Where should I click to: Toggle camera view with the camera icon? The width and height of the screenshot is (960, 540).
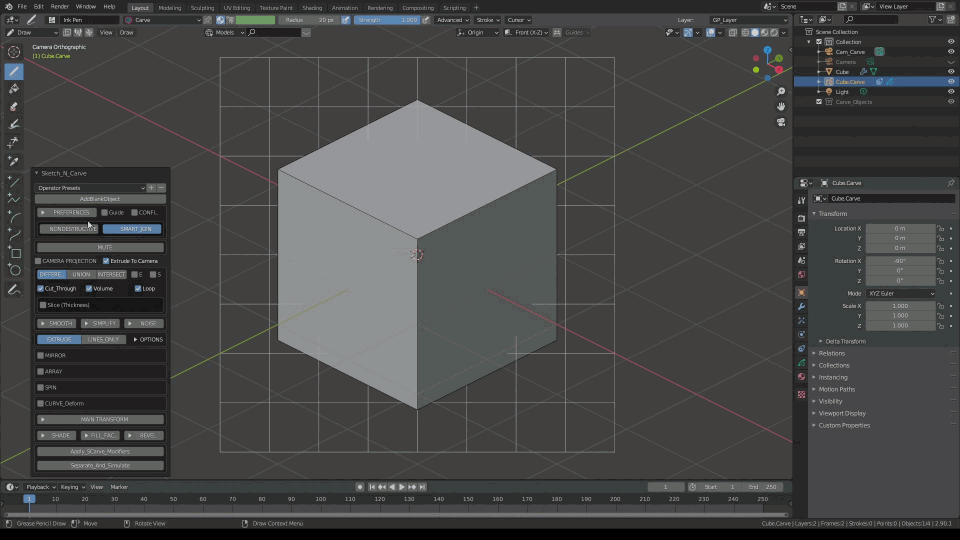[x=781, y=122]
